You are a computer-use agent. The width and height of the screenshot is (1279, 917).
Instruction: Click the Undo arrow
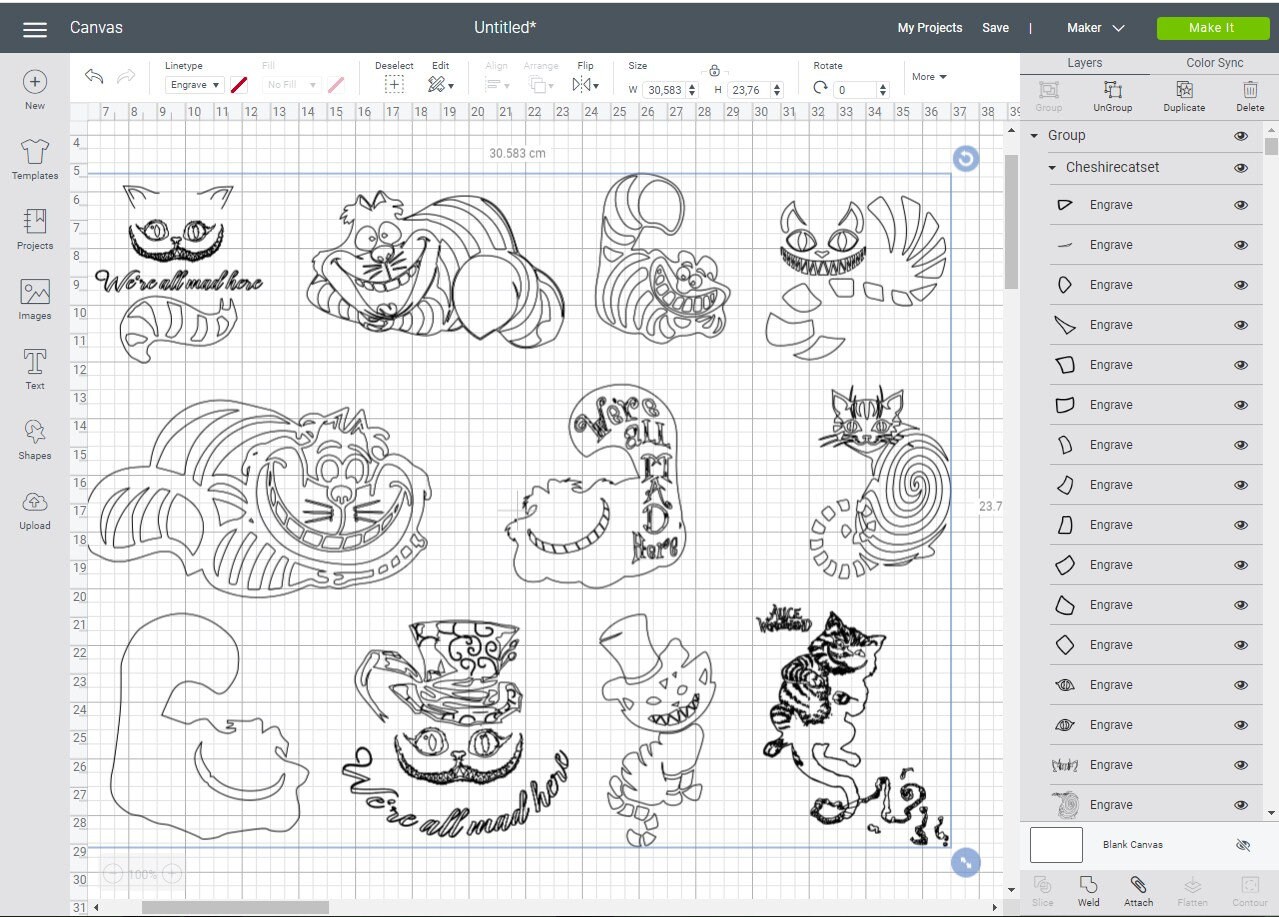point(93,76)
